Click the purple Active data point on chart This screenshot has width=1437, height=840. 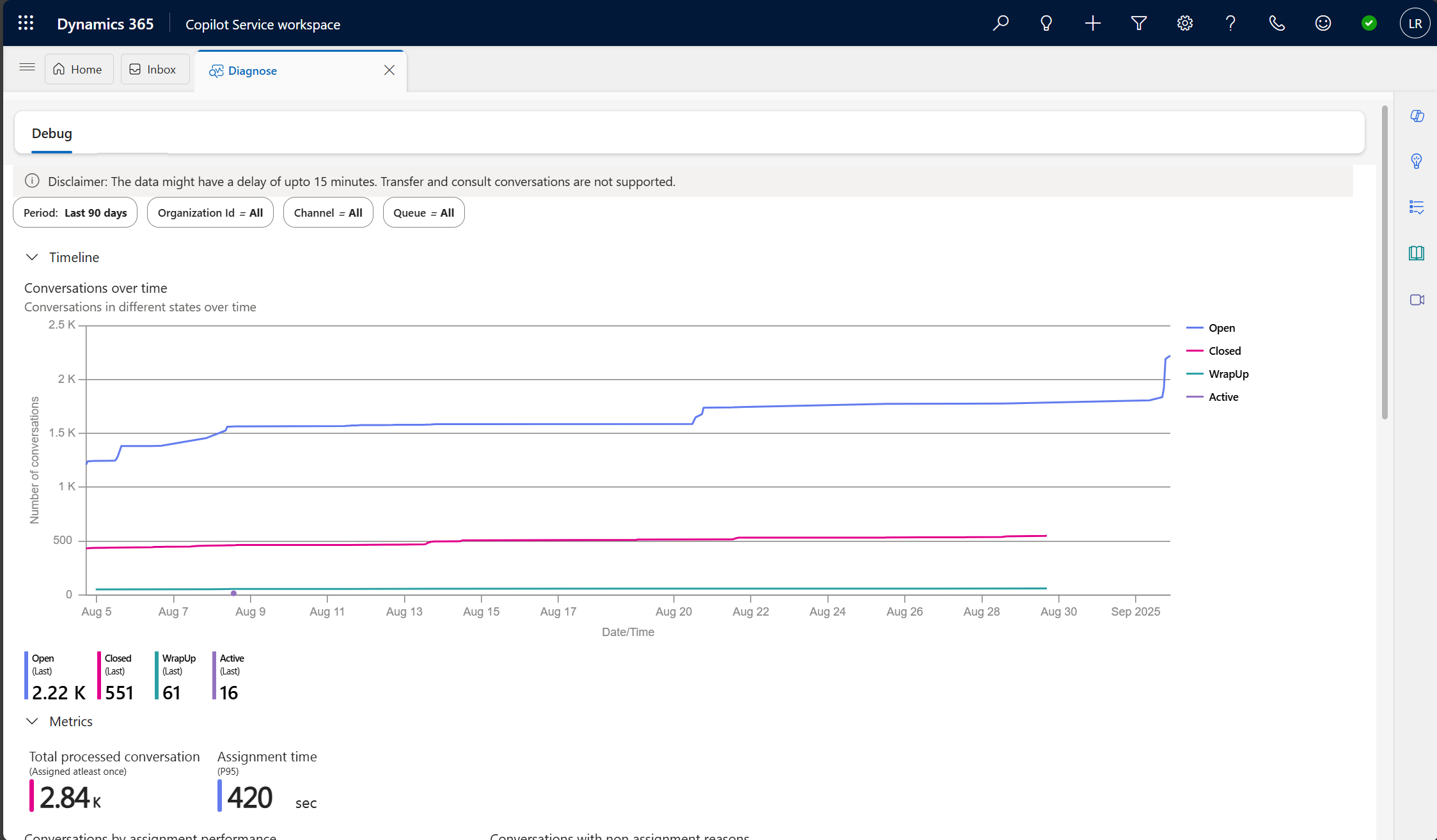(x=233, y=593)
